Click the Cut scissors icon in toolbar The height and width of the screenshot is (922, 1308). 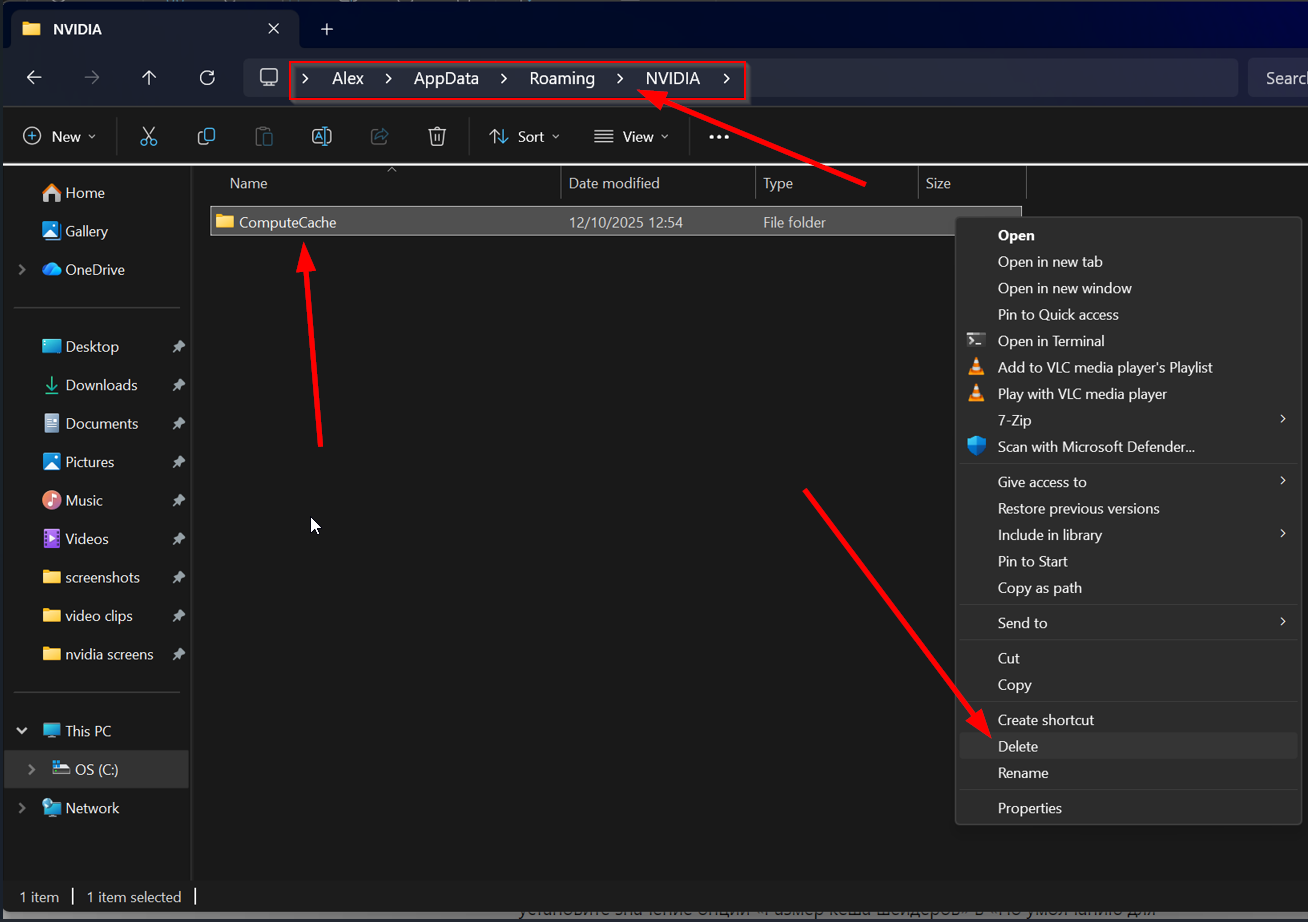[x=149, y=137]
